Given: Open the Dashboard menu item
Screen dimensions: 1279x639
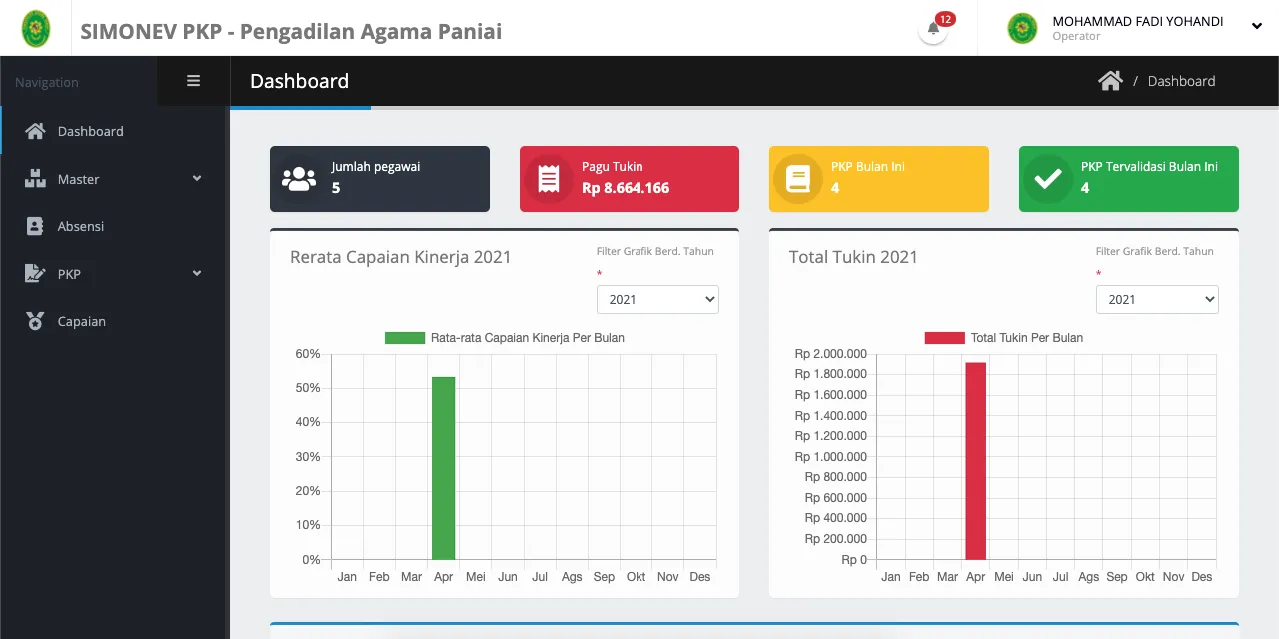Looking at the screenshot, I should pos(115,131).
